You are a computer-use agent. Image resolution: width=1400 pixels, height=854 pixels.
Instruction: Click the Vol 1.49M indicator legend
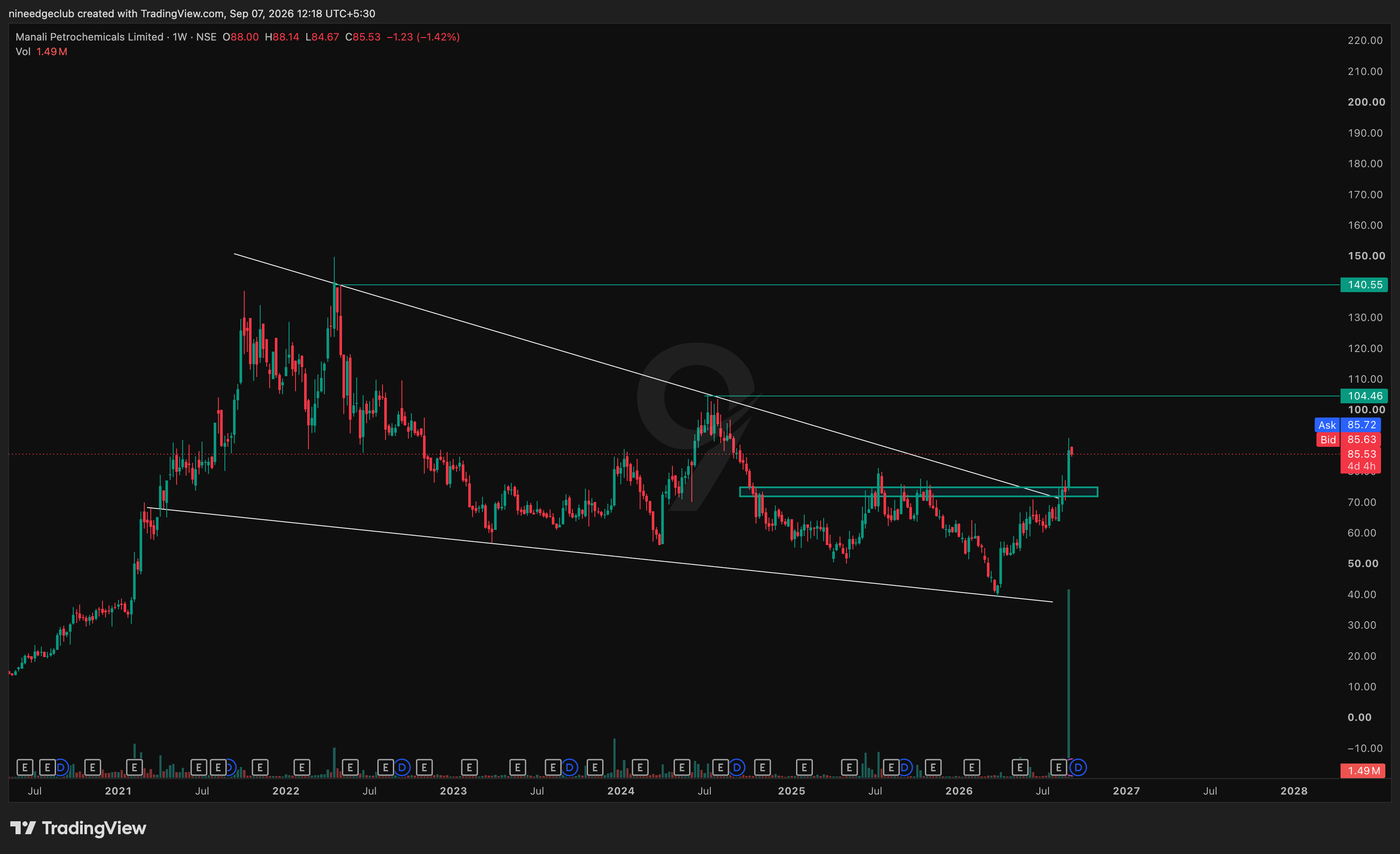(41, 52)
